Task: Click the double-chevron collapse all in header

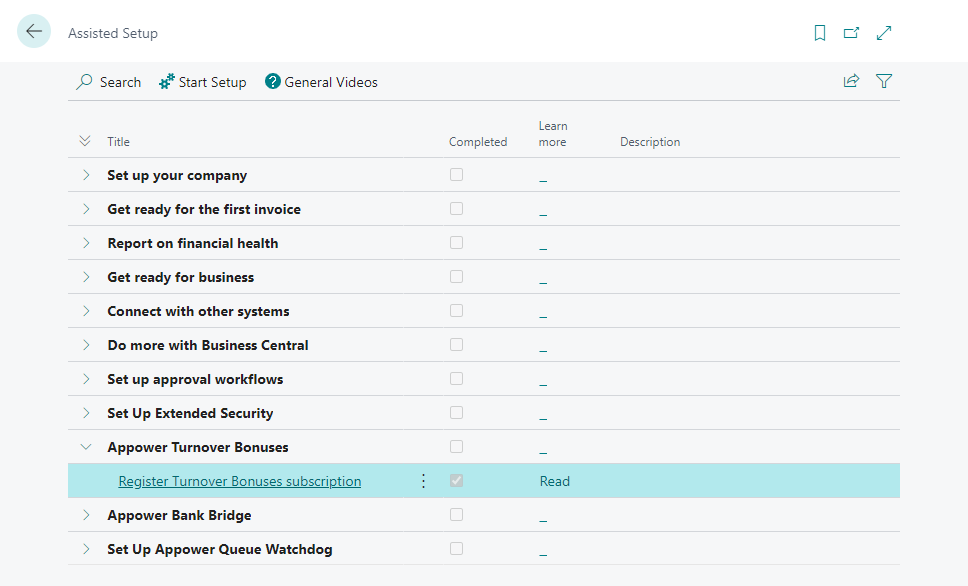Action: (x=85, y=142)
